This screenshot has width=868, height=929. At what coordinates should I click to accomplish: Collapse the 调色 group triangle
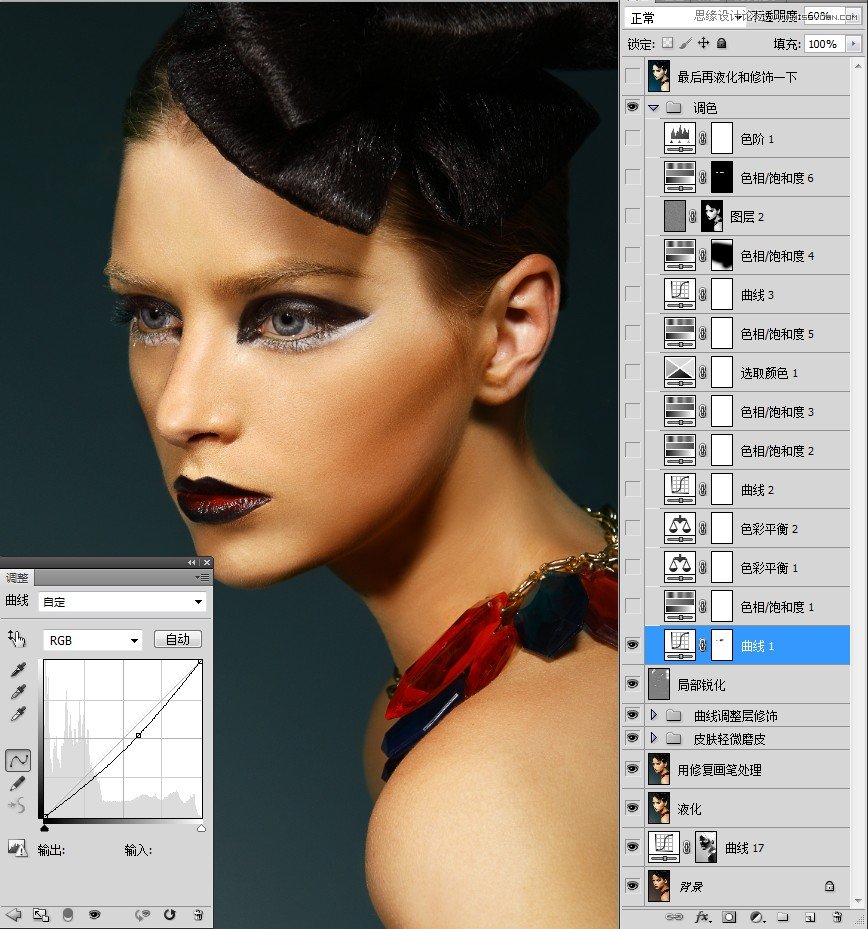point(654,107)
